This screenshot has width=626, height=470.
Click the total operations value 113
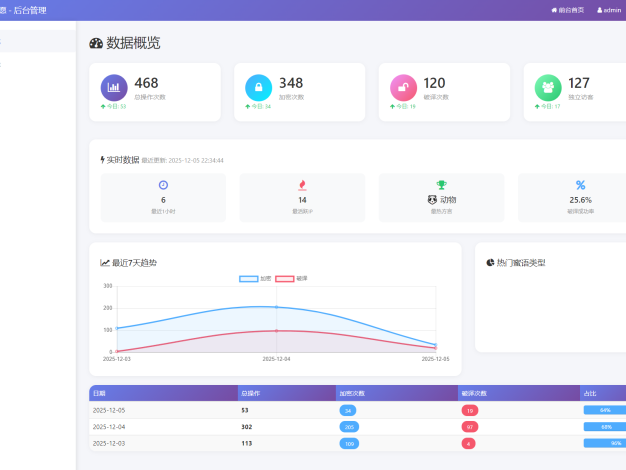tap(247, 444)
